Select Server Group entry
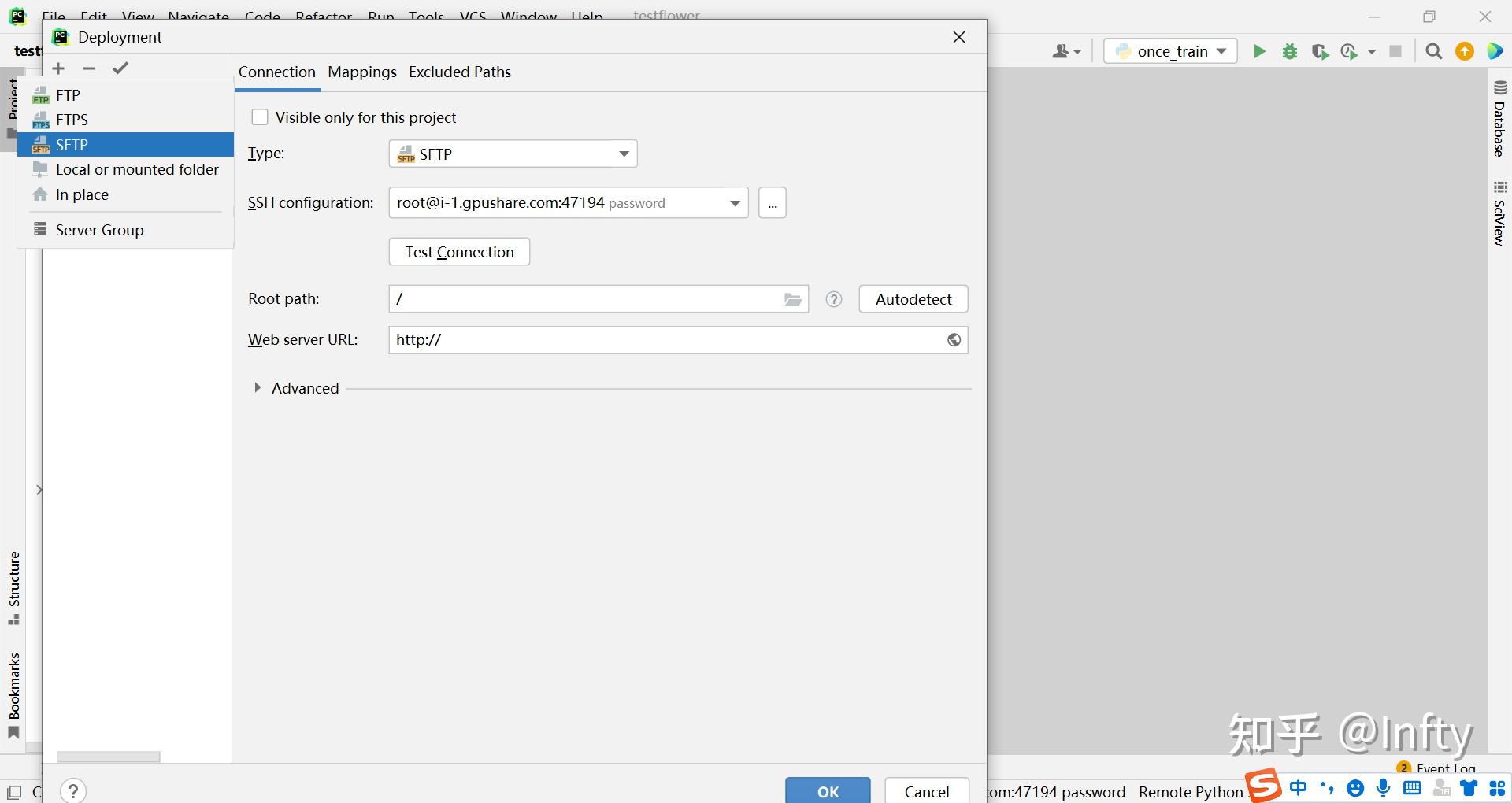This screenshot has width=1512, height=803. (x=126, y=230)
